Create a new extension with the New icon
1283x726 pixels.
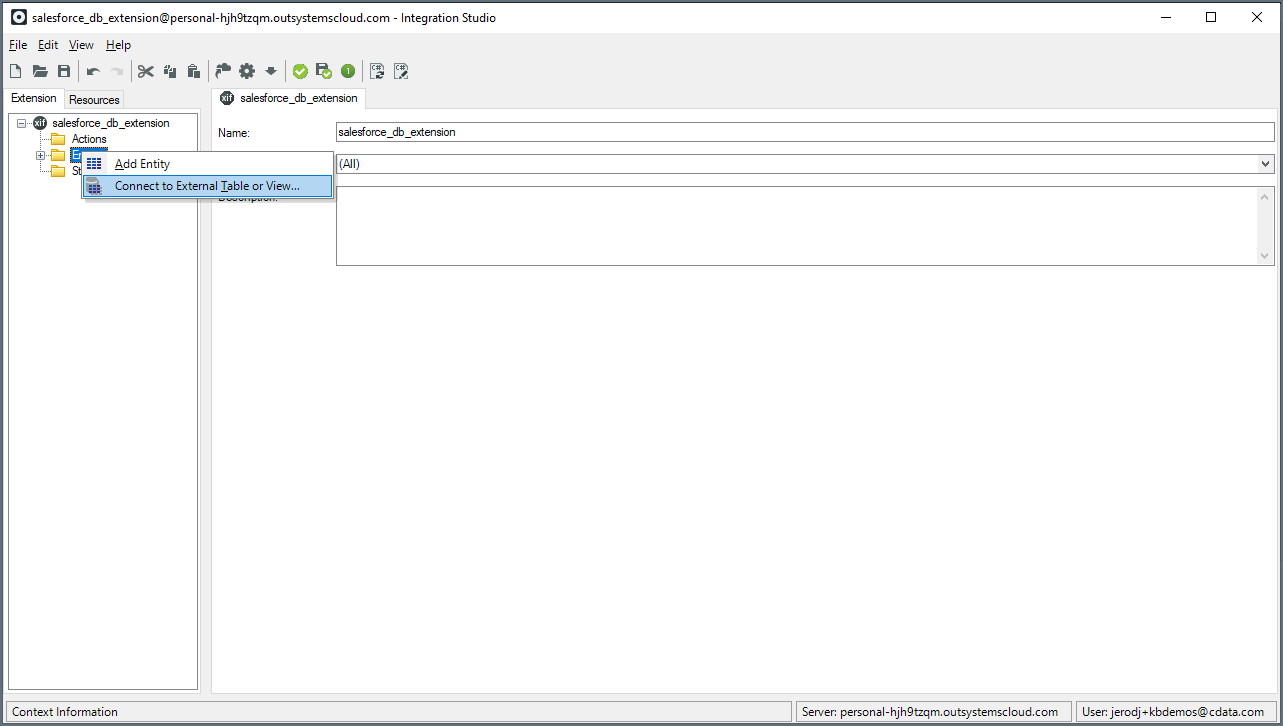[x=15, y=71]
